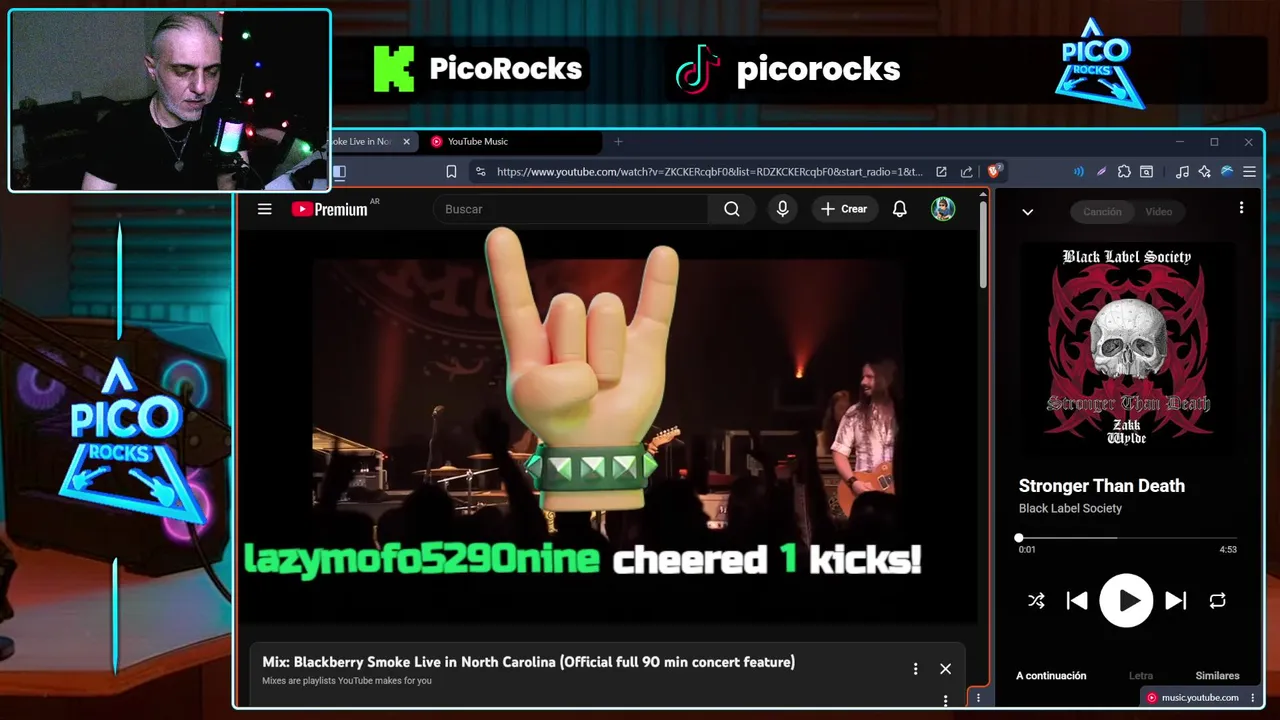Open the extensions puzzle-piece menu
This screenshot has width=1280, height=720.
1124,172
